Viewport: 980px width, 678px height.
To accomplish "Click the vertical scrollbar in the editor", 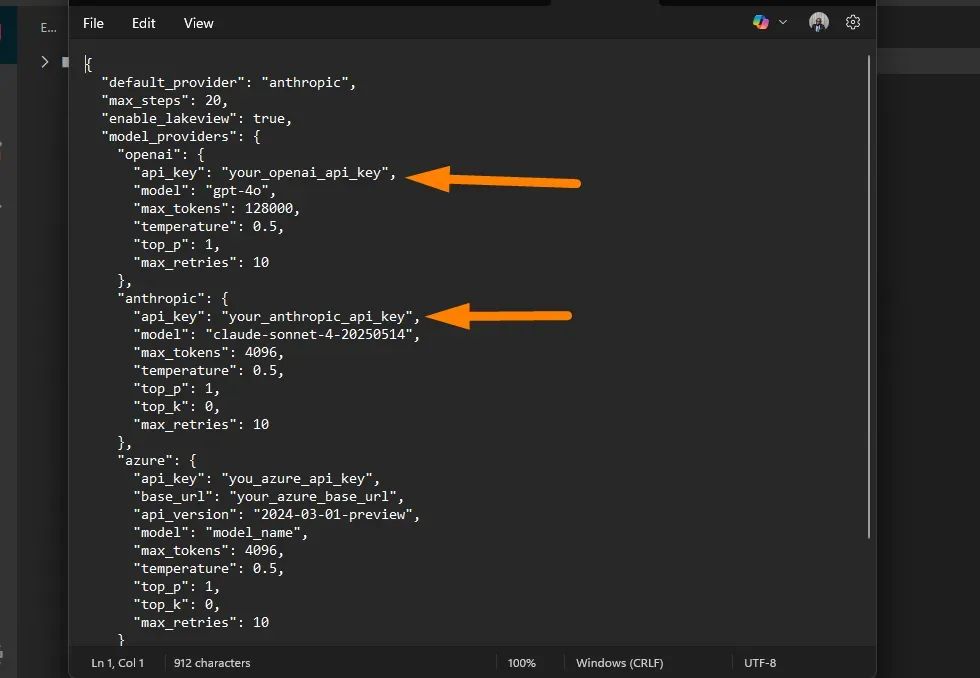I will pyautogui.click(x=869, y=300).
